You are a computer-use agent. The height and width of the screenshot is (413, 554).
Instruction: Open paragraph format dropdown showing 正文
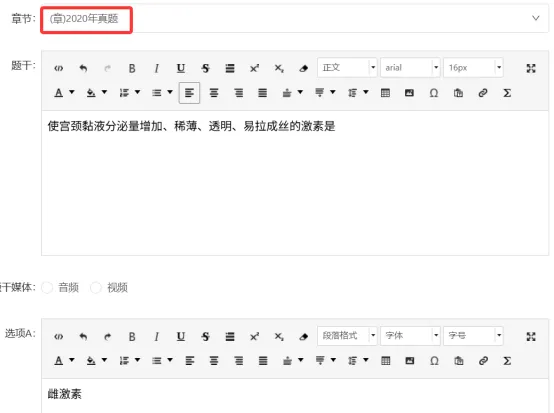click(x=347, y=67)
